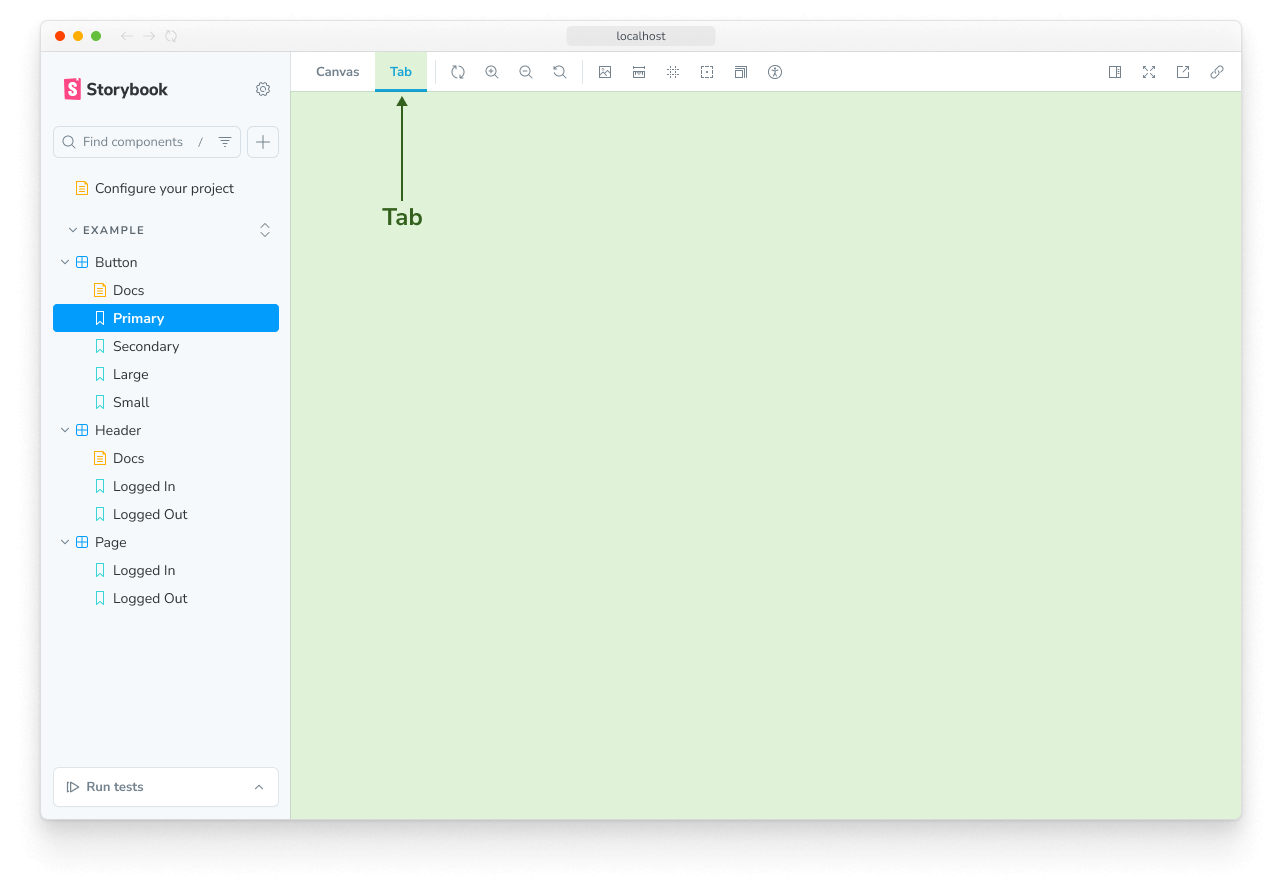Switch to the Canvas tab
Screen dimensions: 1282x890
(x=337, y=71)
